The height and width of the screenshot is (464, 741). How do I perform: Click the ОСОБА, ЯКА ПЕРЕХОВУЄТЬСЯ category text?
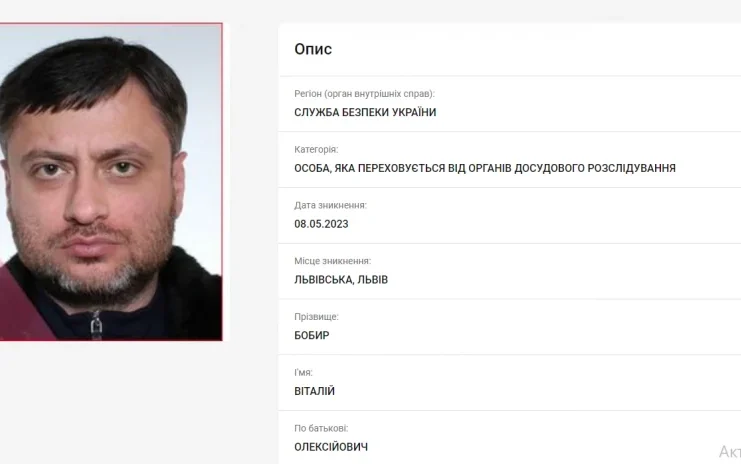(x=485, y=168)
